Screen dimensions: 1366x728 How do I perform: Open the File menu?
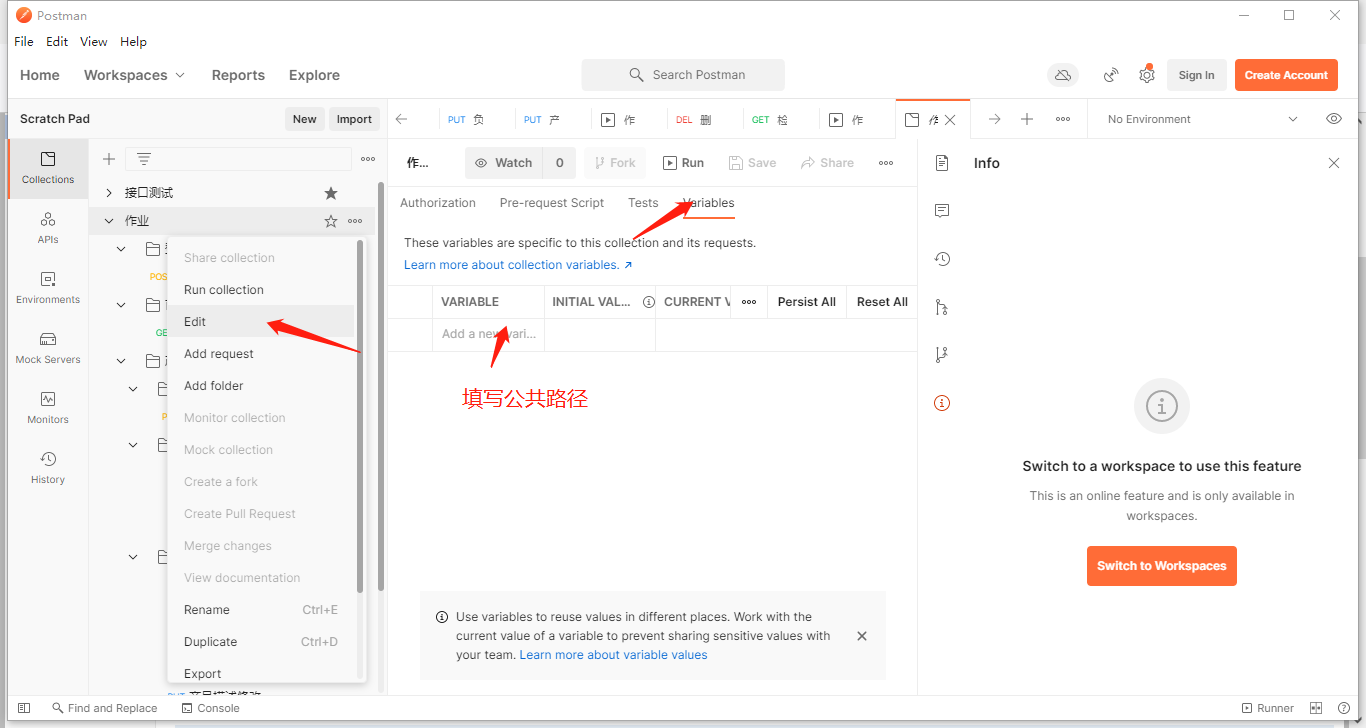(x=24, y=42)
